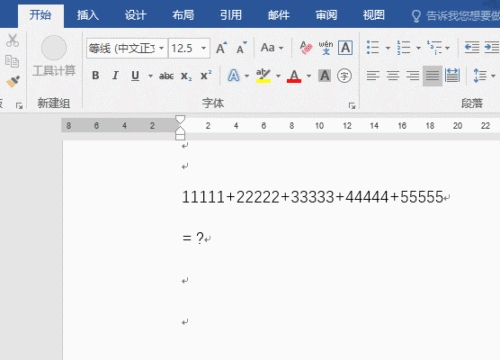500x360 pixels.
Task: Open Clipboard dialog launcher
Action: 19,106
